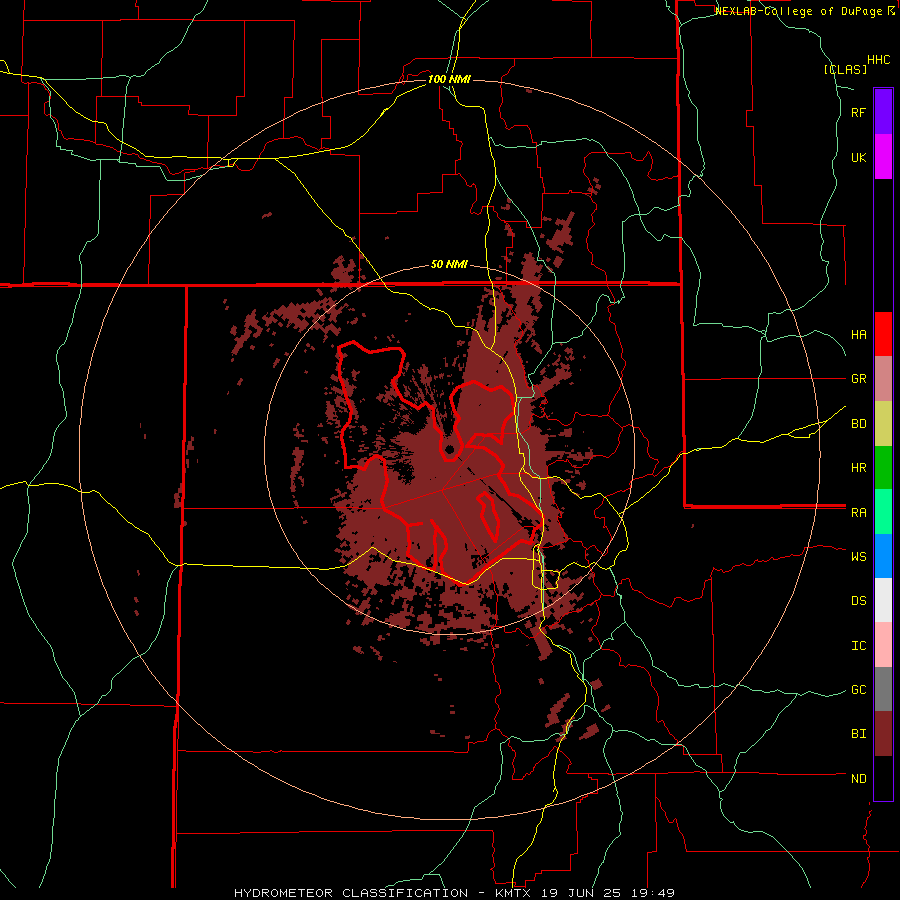Click the WS blue legend block
This screenshot has width=900, height=900.
pos(883,556)
